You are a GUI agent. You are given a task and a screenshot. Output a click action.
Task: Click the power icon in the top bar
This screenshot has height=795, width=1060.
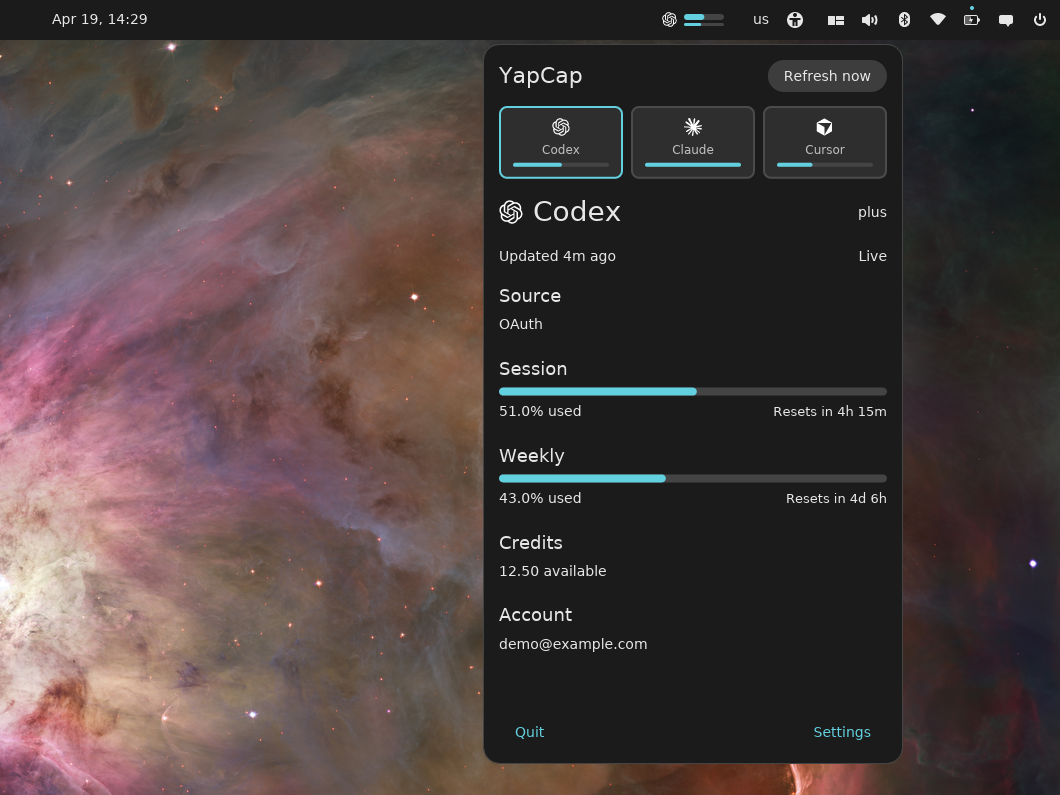(x=1039, y=19)
